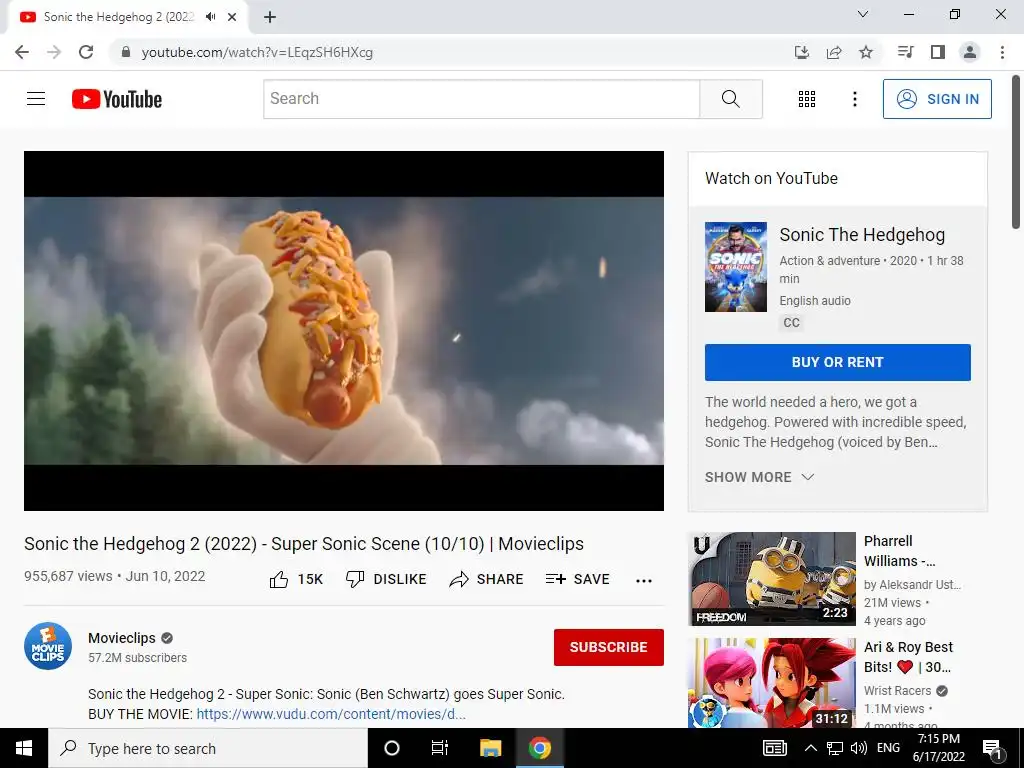This screenshot has height=768, width=1024.
Task: Click the thumbs-down DISLIKE button
Action: pos(386,579)
